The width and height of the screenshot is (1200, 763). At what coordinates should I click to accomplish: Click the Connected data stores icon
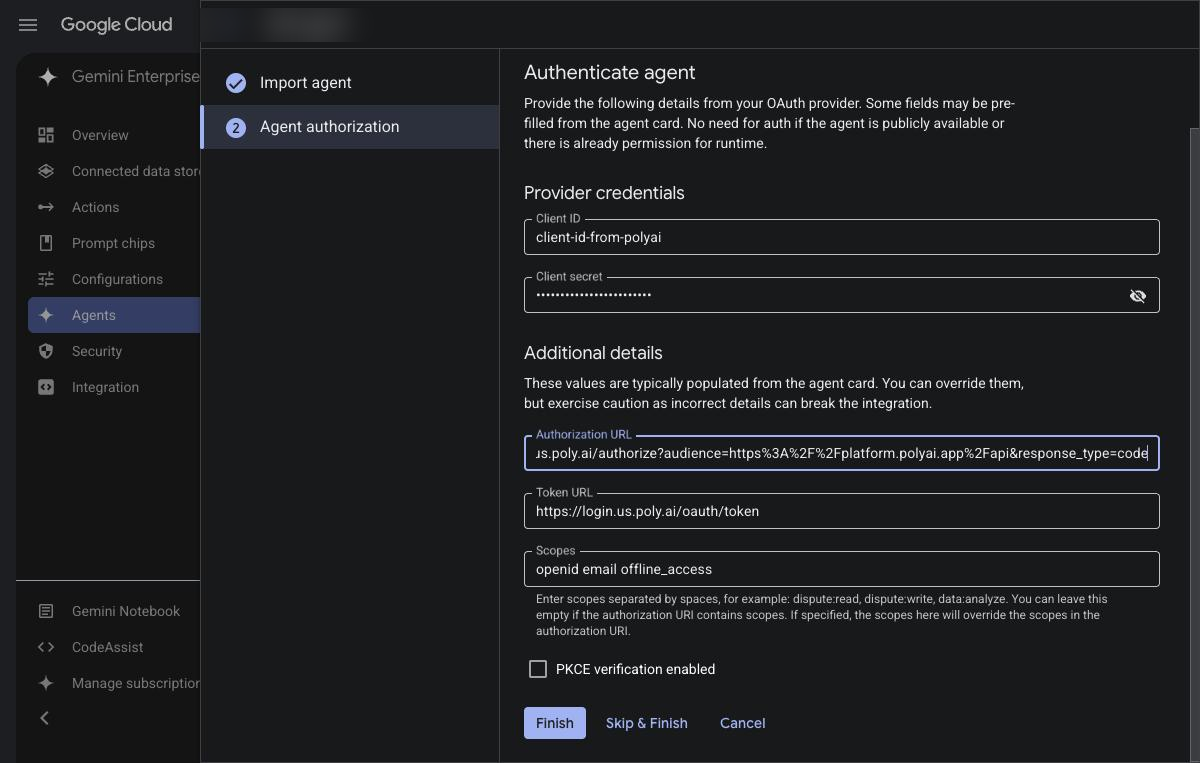tap(46, 171)
